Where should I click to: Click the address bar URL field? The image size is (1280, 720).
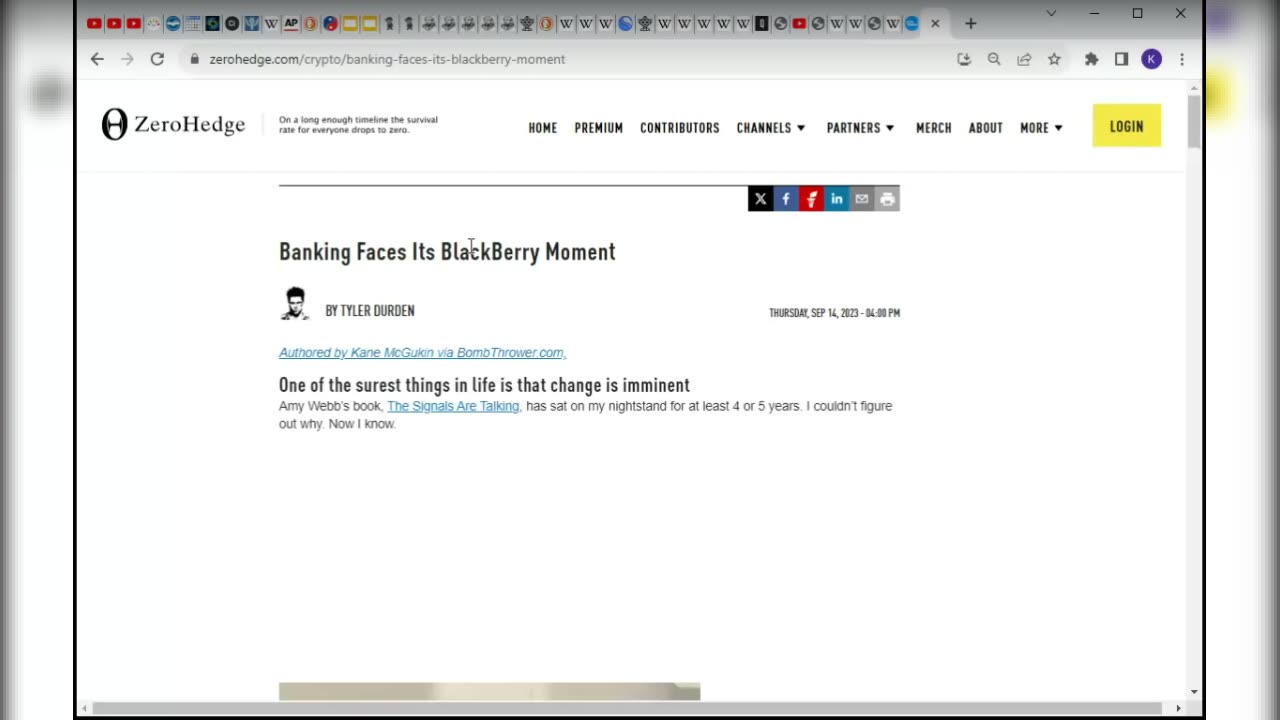click(570, 59)
